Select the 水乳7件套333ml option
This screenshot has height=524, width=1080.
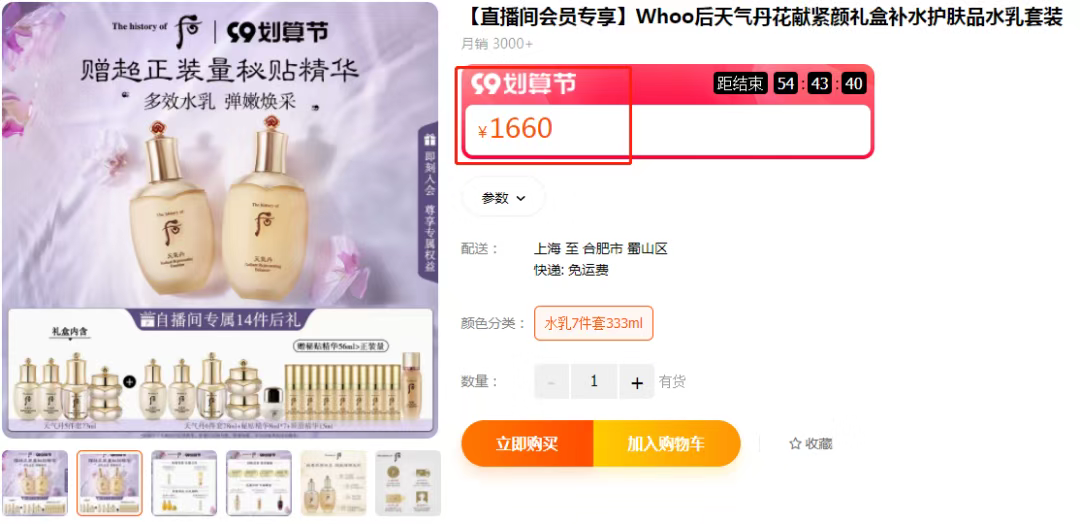[594, 323]
